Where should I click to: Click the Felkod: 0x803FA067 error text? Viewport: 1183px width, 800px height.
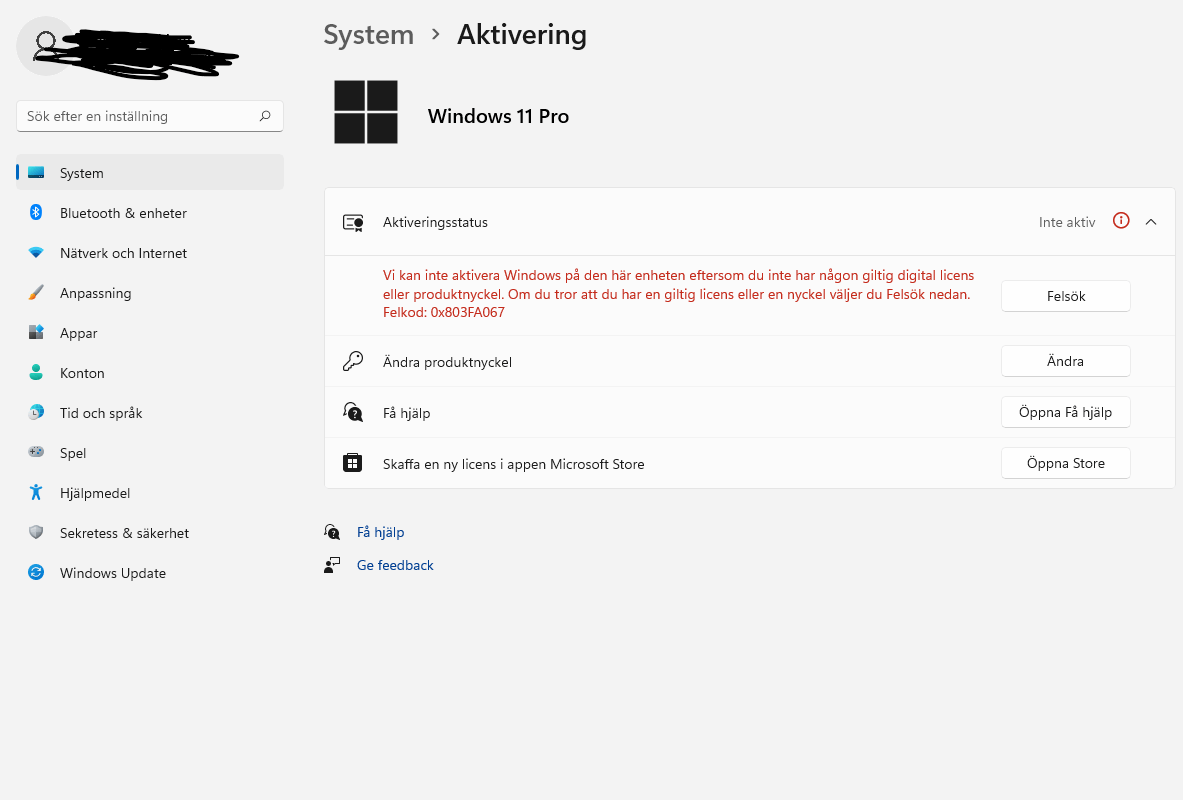(444, 312)
